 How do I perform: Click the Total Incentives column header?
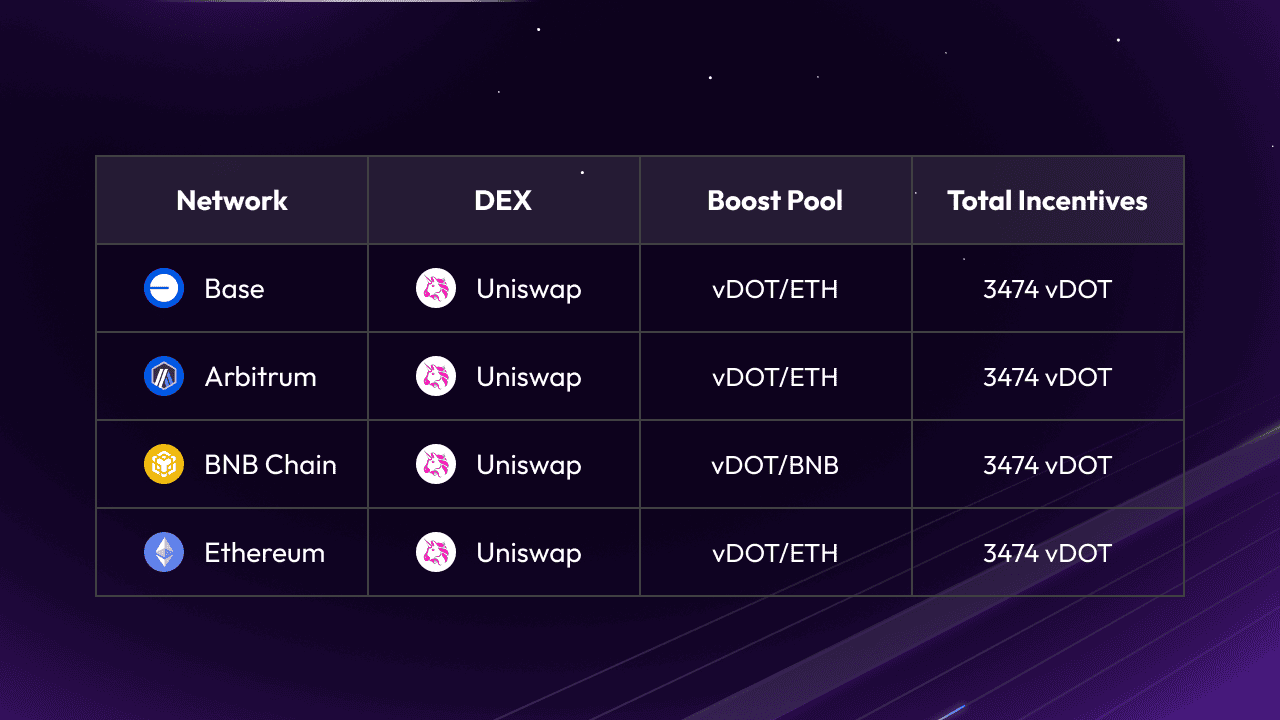pos(1047,201)
